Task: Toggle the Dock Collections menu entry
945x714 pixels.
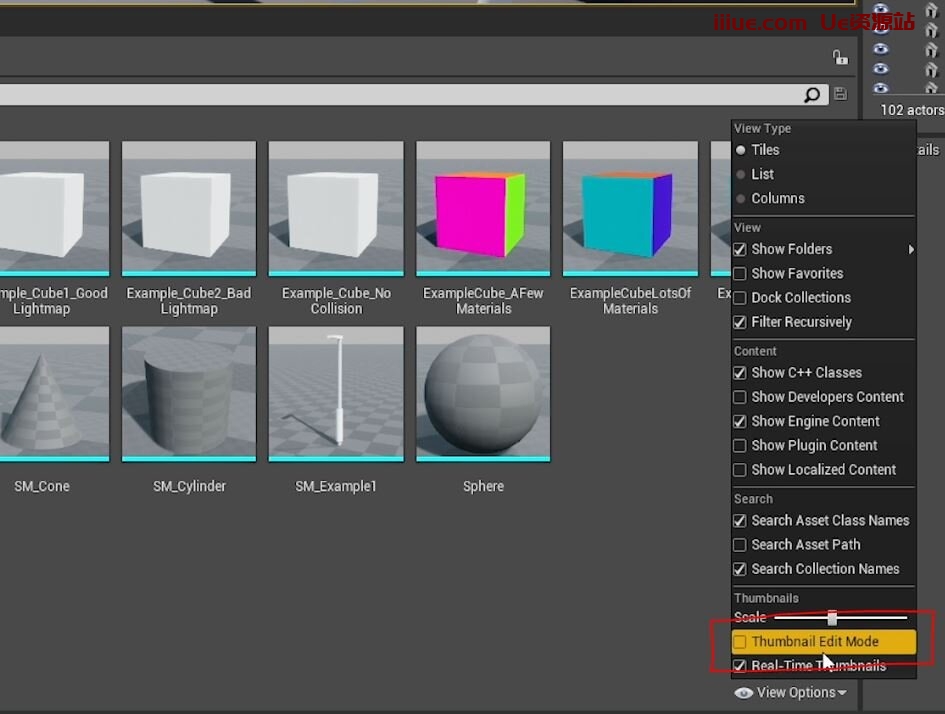Action: tap(800, 298)
